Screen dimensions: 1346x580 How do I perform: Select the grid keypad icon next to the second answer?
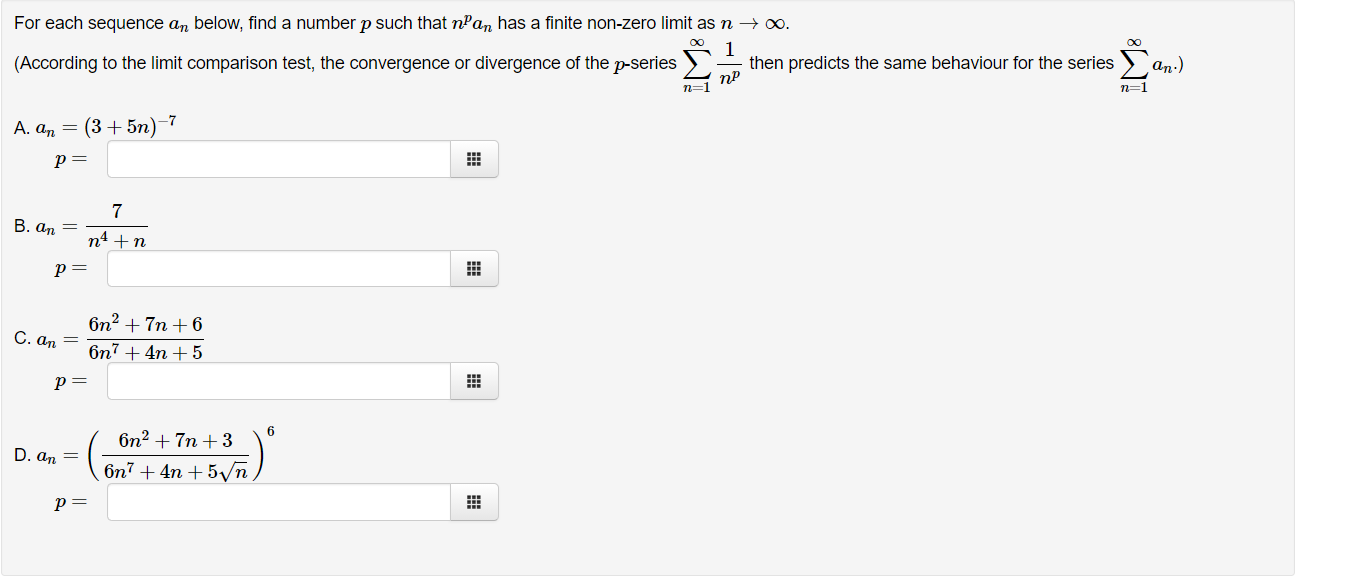tap(474, 268)
